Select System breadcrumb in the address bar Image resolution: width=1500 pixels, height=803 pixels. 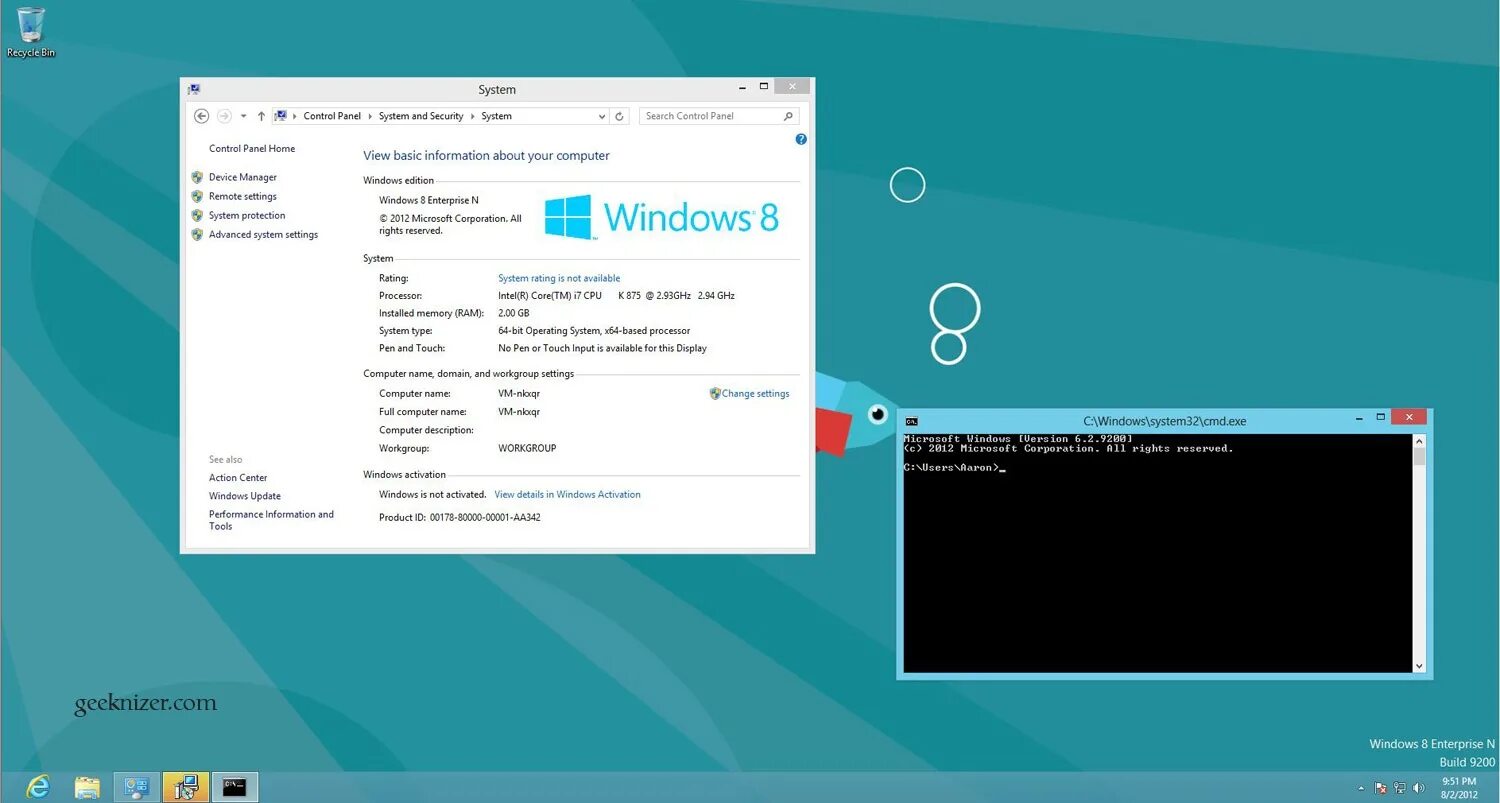click(496, 116)
